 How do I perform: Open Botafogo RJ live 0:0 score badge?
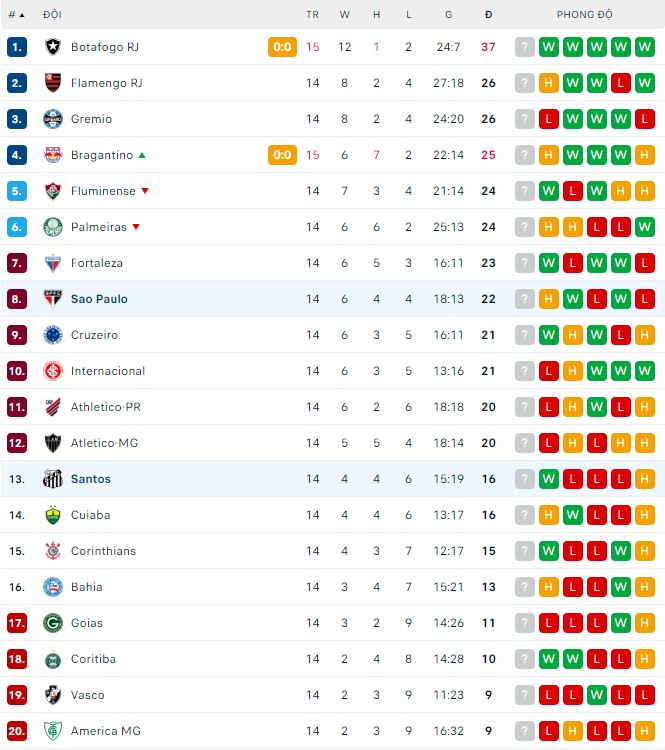pos(282,47)
